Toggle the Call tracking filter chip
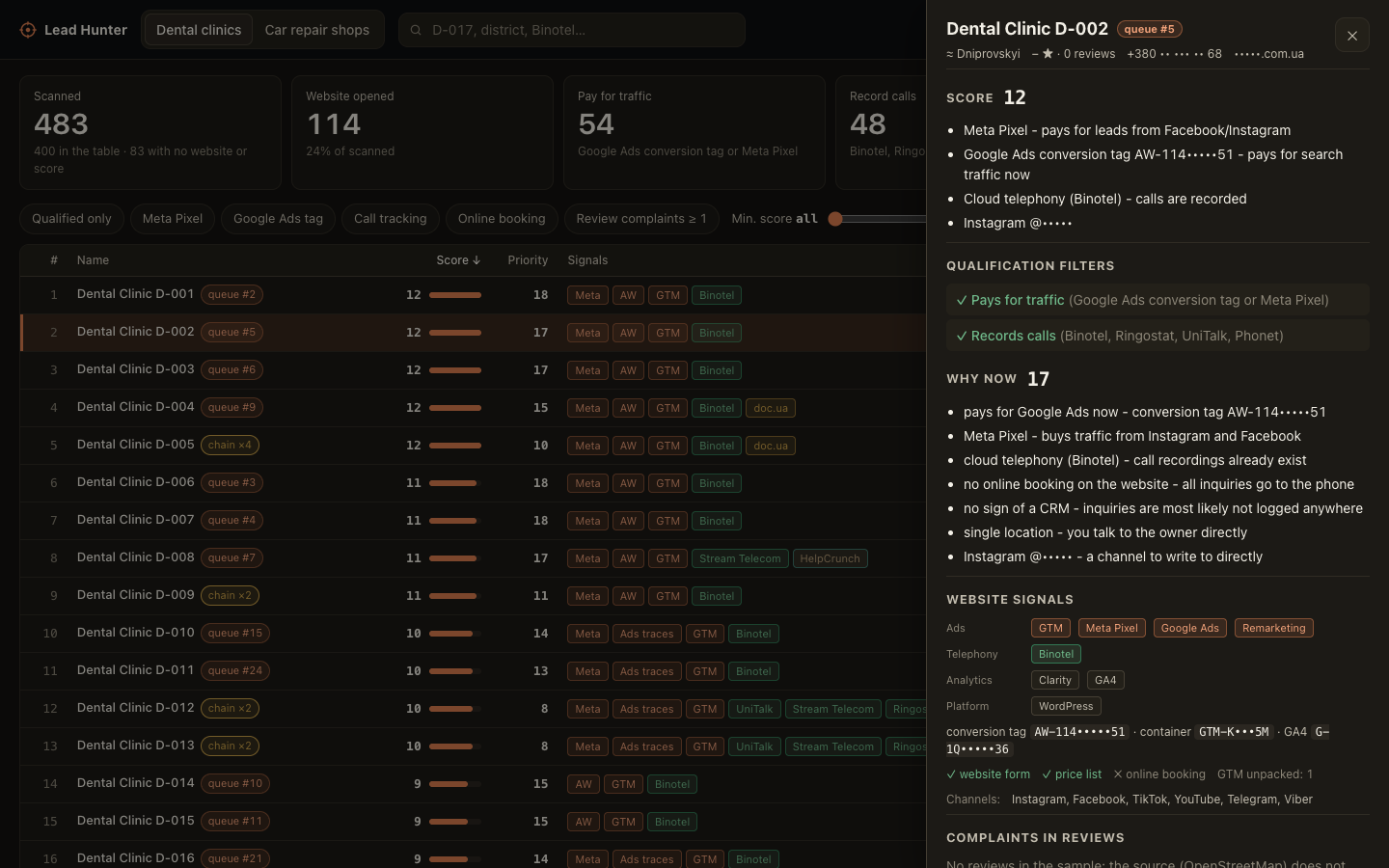 [391, 219]
